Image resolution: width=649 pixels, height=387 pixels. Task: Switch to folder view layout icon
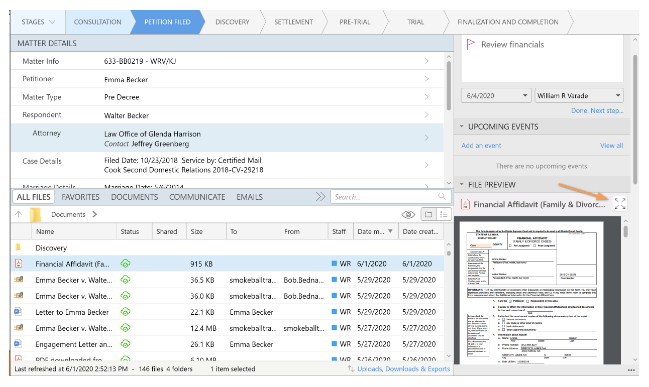(x=428, y=214)
